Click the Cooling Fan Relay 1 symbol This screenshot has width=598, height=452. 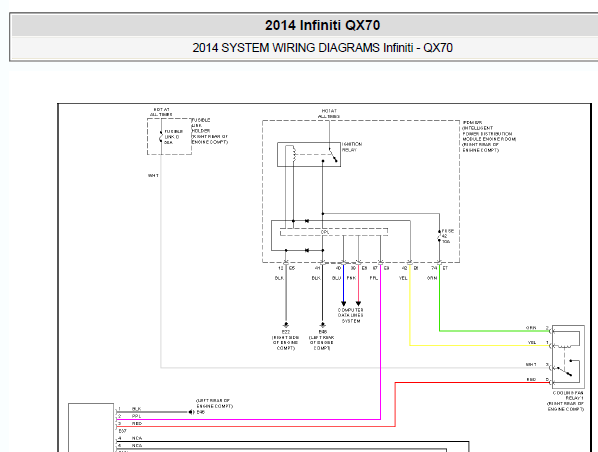(x=568, y=357)
